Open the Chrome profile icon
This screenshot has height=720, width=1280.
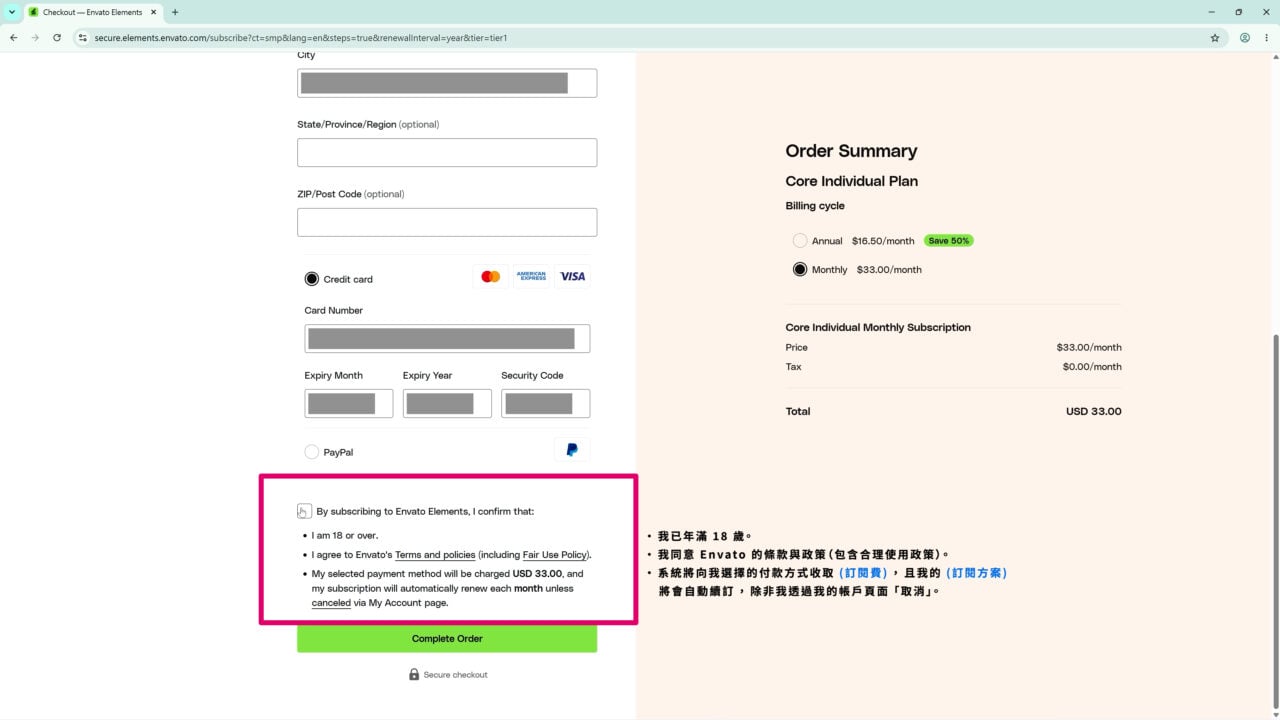1245,38
